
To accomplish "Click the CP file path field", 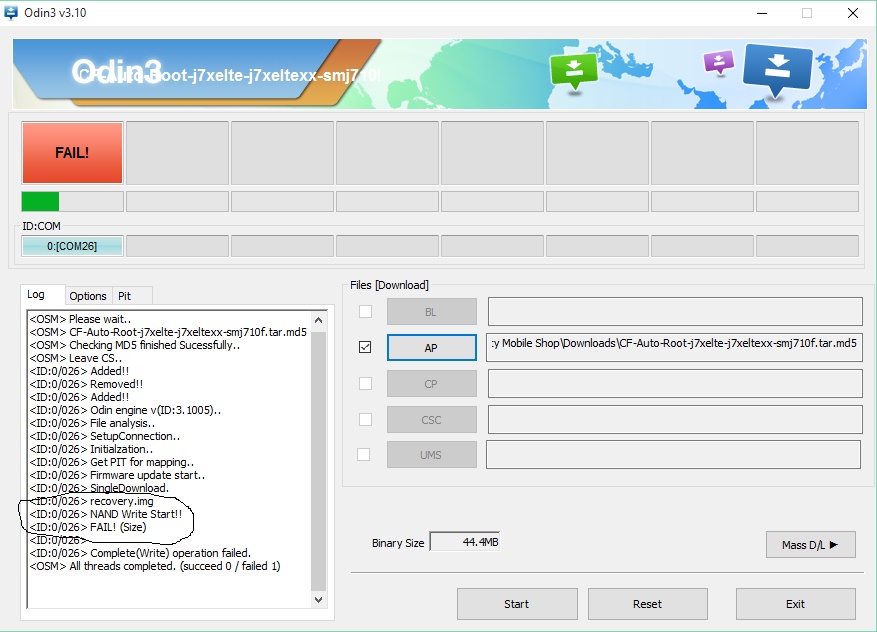I will 675,384.
